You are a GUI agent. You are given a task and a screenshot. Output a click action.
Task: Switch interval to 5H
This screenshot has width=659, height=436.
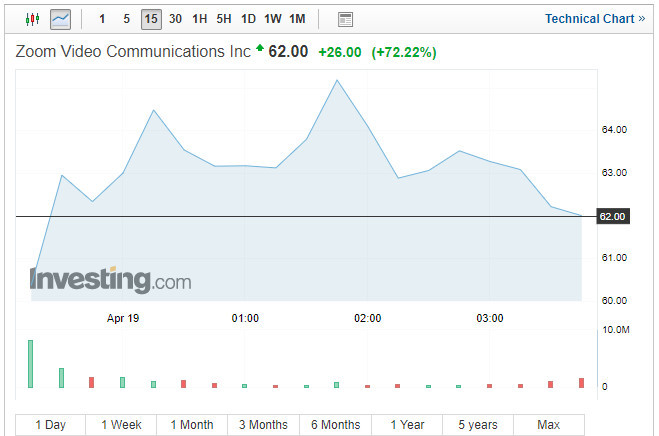point(224,19)
